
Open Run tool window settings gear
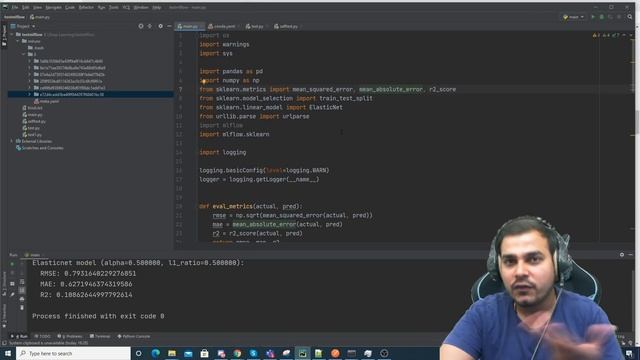pos(622,254)
